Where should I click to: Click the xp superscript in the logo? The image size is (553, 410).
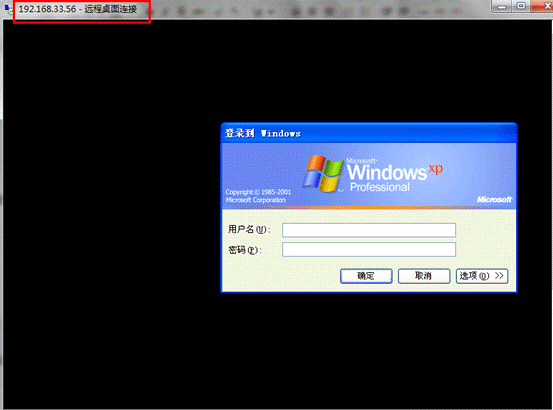click(x=436, y=170)
